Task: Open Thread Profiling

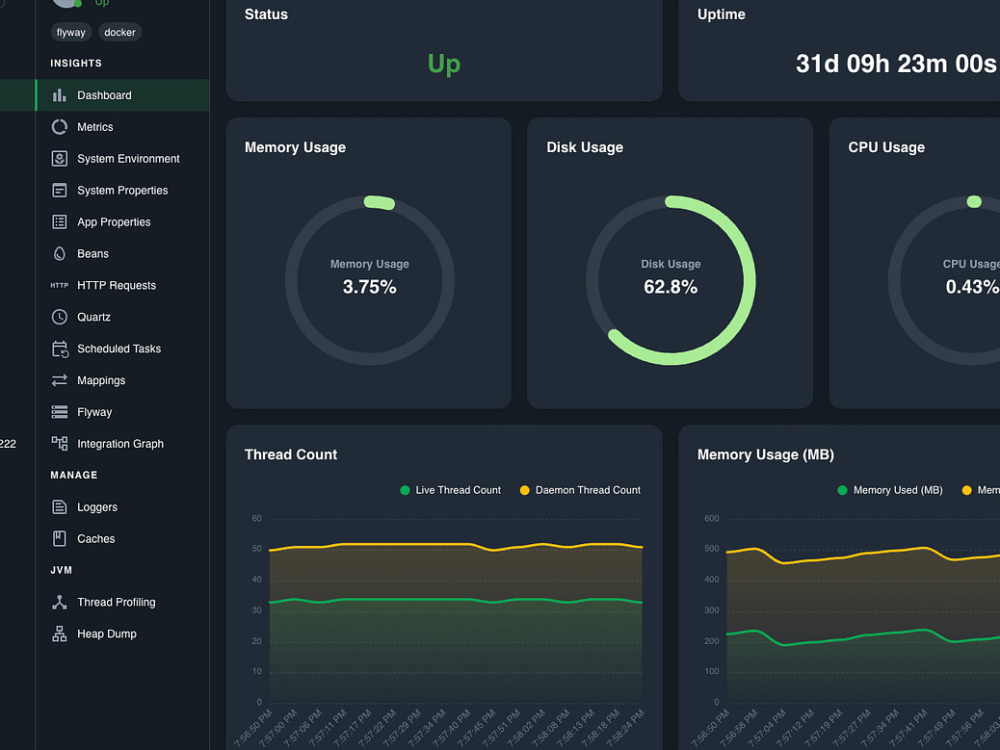Action: click(122, 602)
